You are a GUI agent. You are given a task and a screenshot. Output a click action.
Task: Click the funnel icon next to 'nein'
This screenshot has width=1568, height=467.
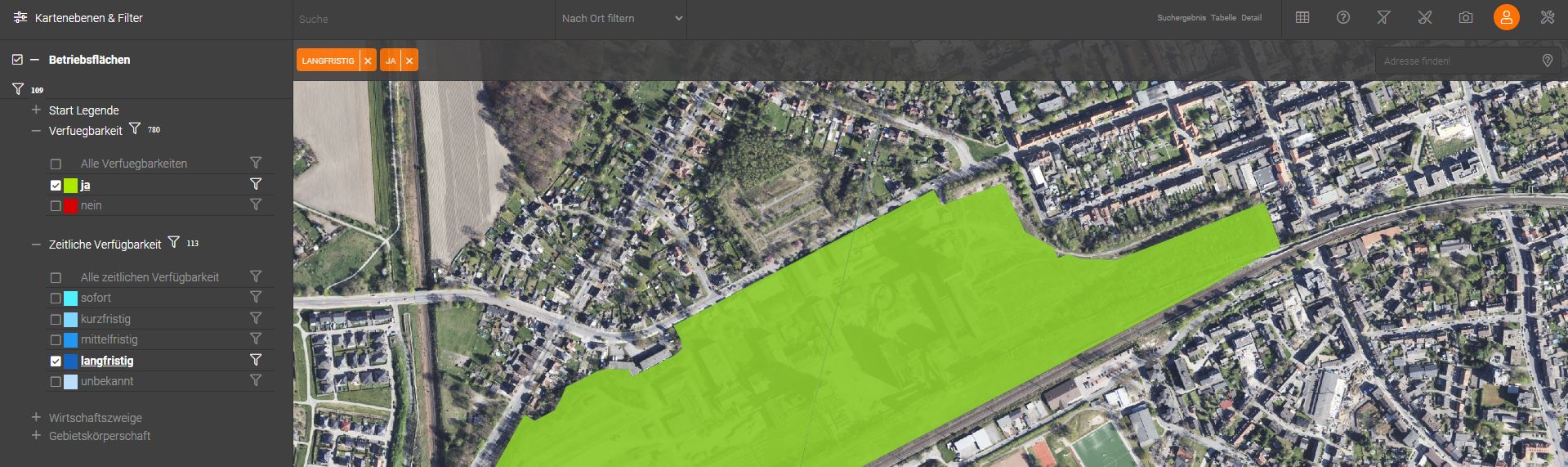(256, 204)
